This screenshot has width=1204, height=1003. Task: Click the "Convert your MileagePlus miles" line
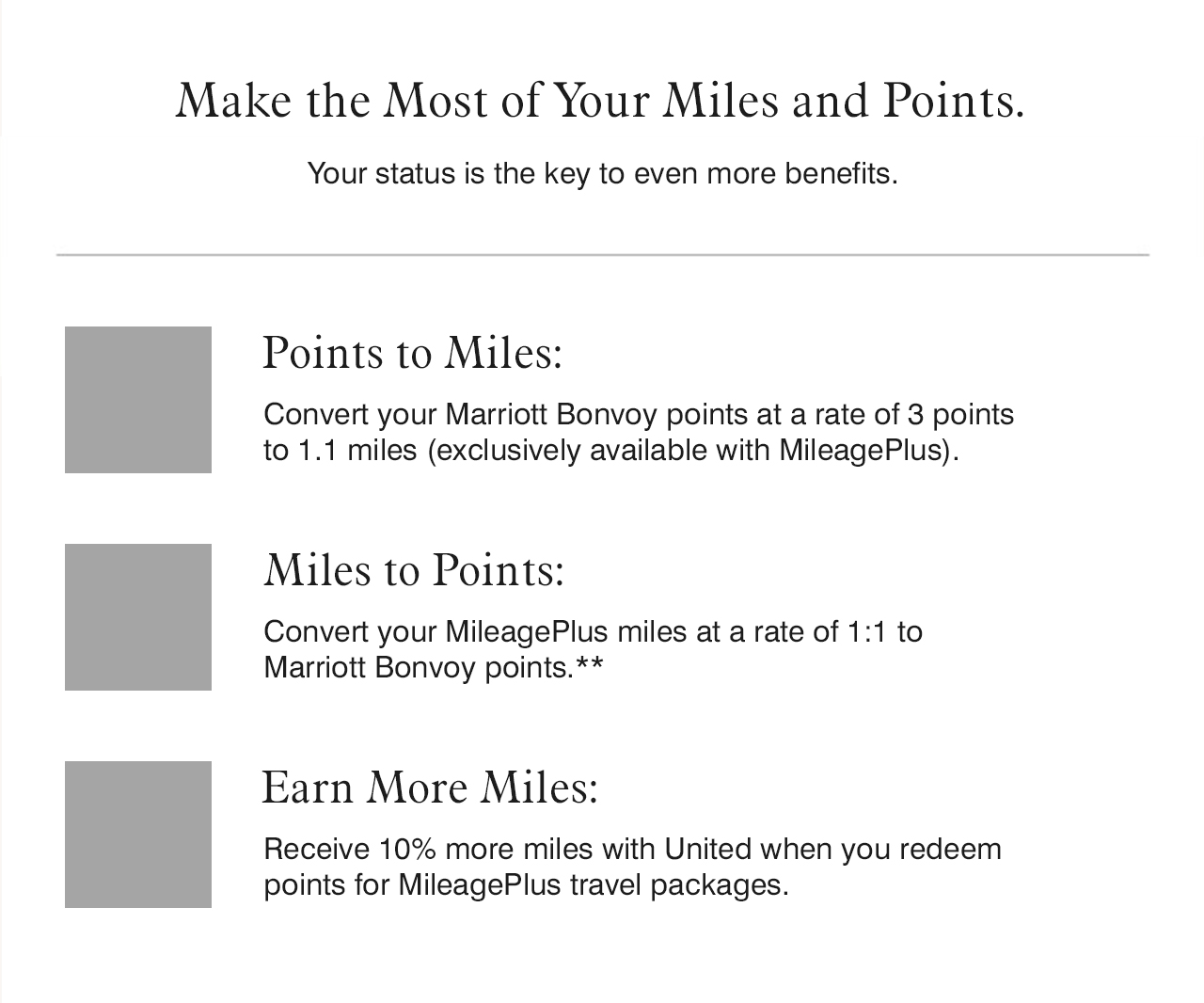[x=593, y=631]
